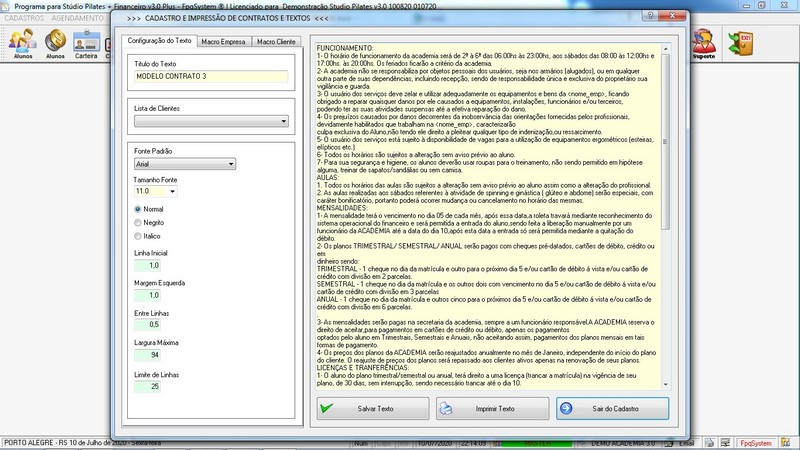The image size is (800, 450).
Task: Click the Largura Máxima value field
Action: click(x=147, y=355)
